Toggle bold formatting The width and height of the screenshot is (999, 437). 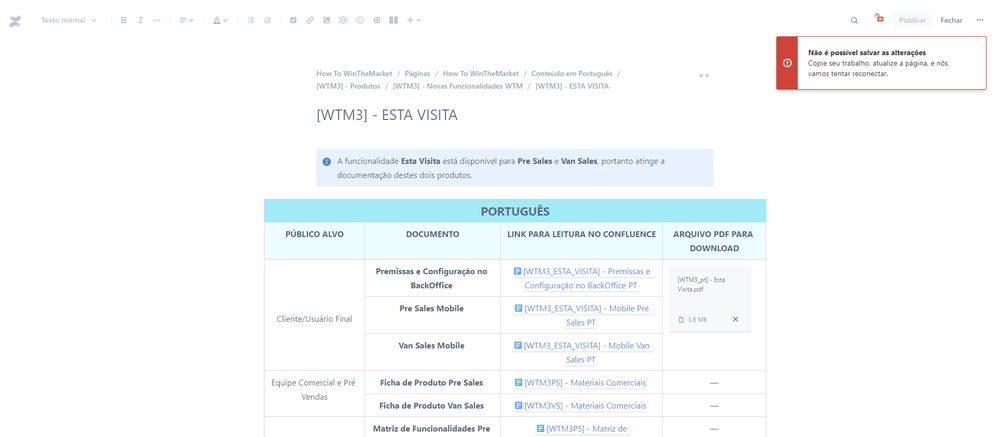pos(124,20)
